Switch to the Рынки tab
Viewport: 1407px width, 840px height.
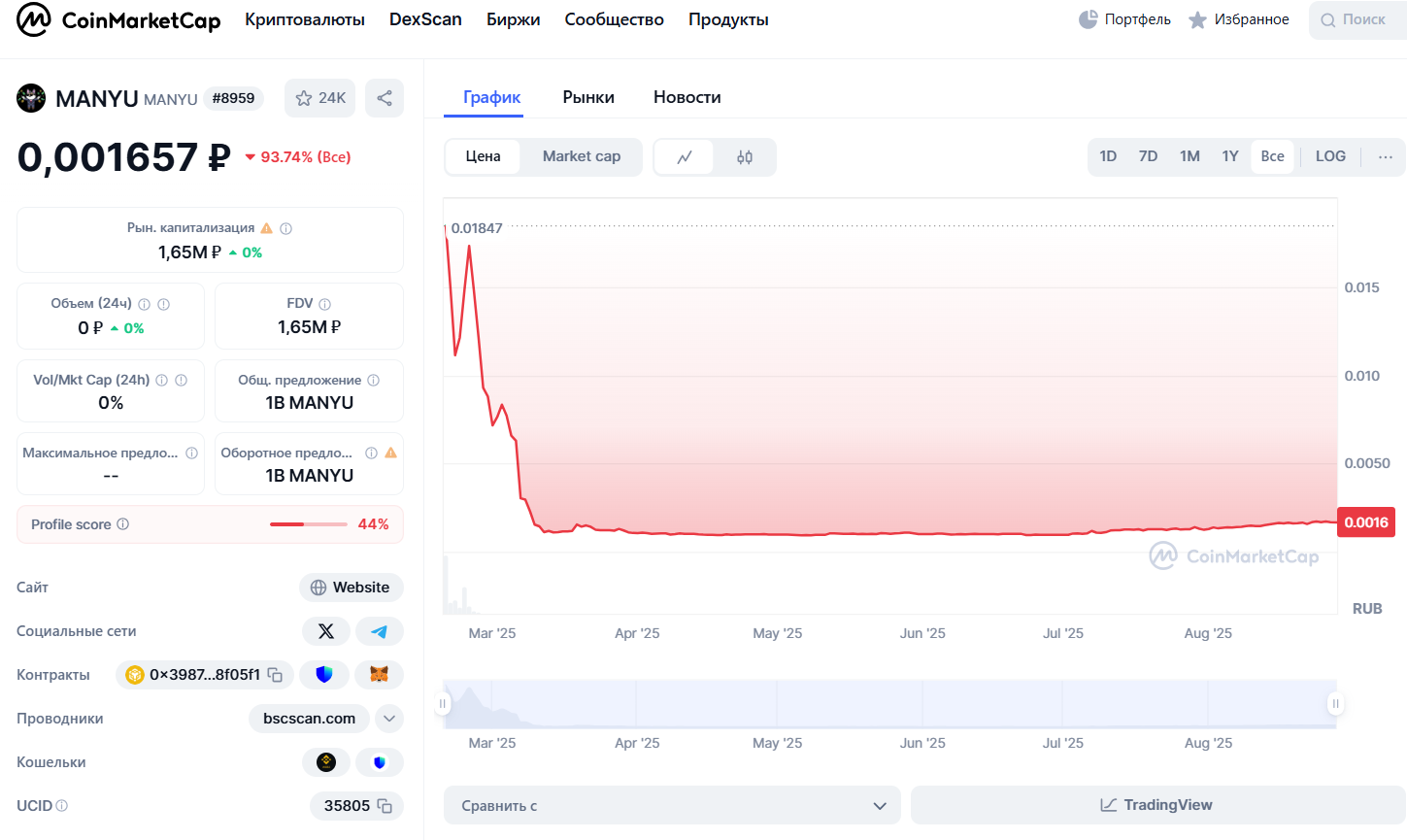coord(588,97)
